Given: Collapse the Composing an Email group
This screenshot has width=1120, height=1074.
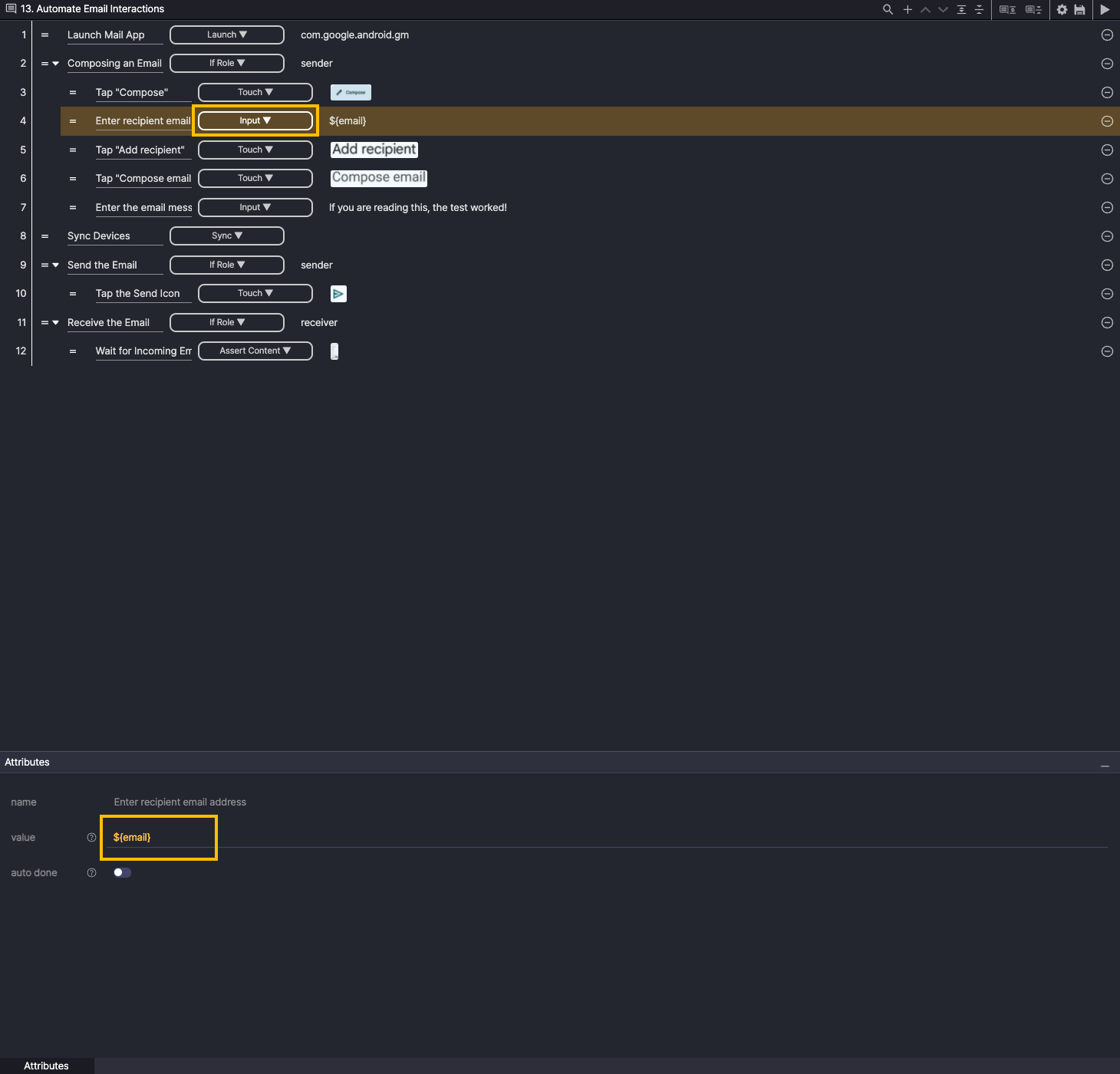Looking at the screenshot, I should click(x=55, y=64).
